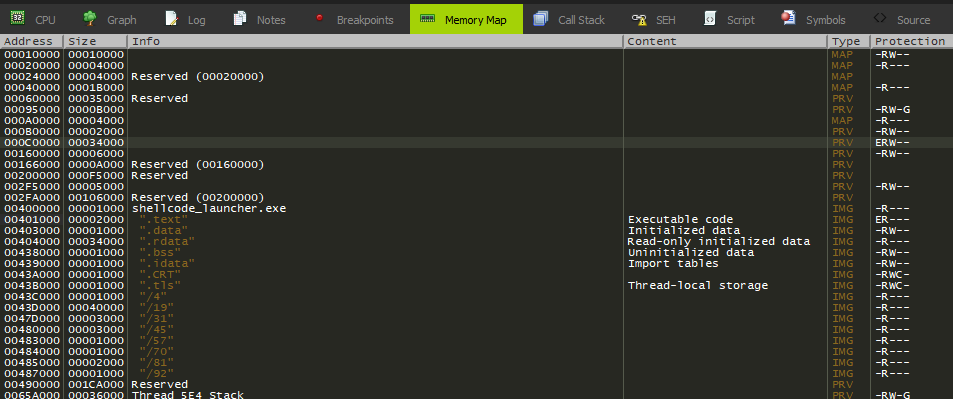953x399 pixels.
Task: Open the Call Stack tab
Action: 569,19
